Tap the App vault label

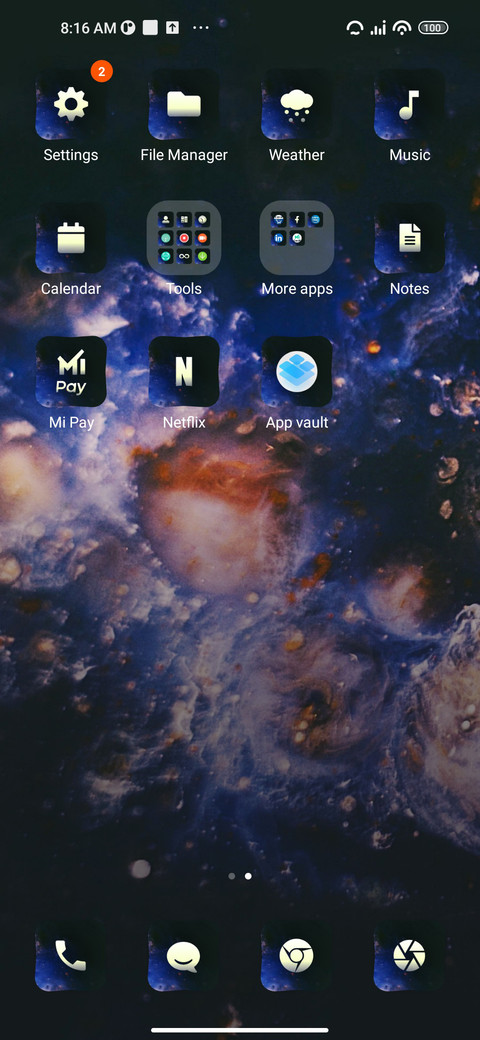tap(297, 422)
